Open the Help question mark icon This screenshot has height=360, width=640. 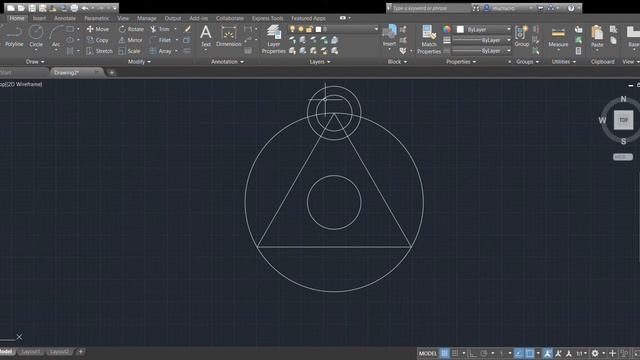click(x=571, y=8)
